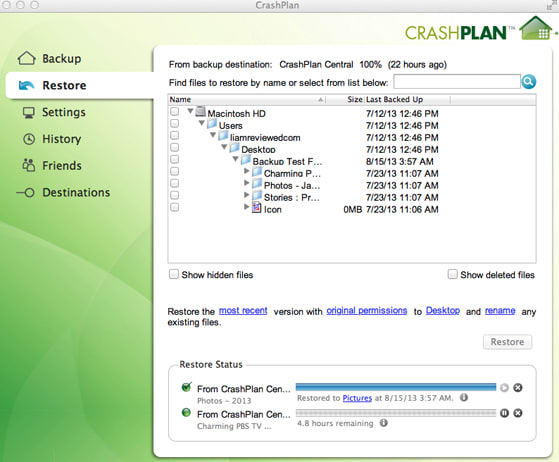Screen dimensions: 559x462
Task: Collapse the Users folder node
Action: point(202,123)
